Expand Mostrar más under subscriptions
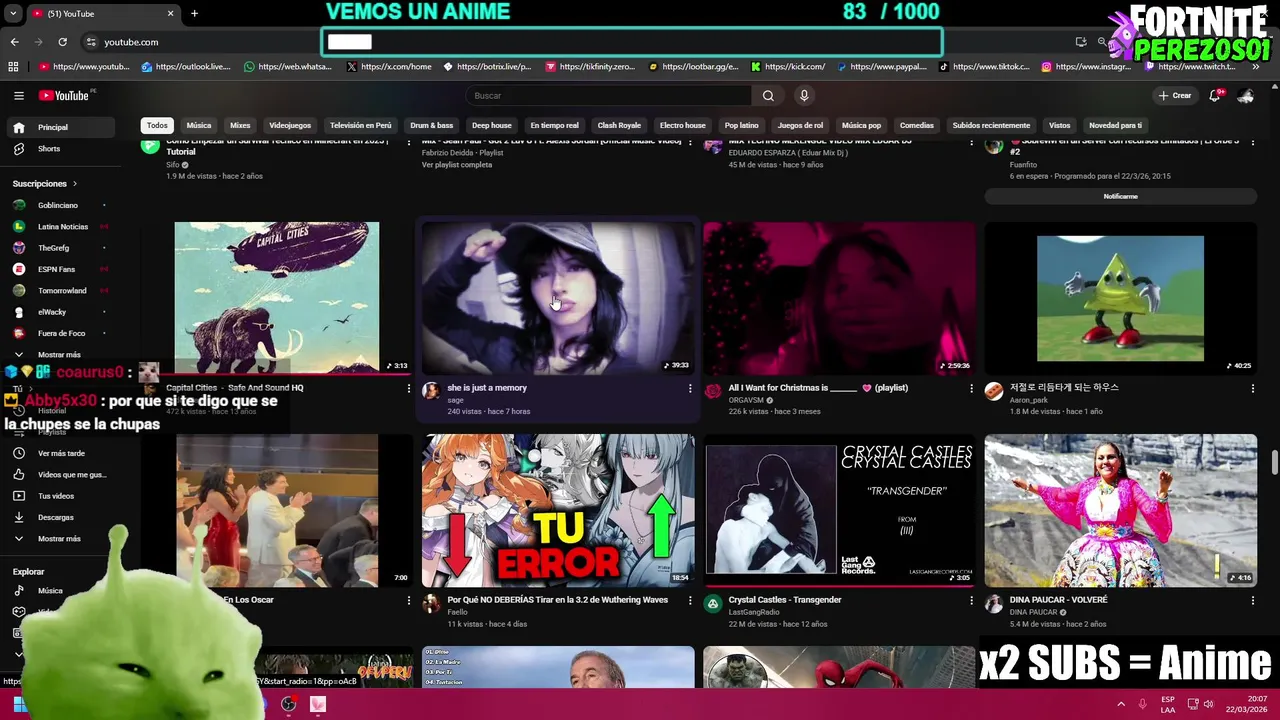This screenshot has height=720, width=1280. [59, 355]
